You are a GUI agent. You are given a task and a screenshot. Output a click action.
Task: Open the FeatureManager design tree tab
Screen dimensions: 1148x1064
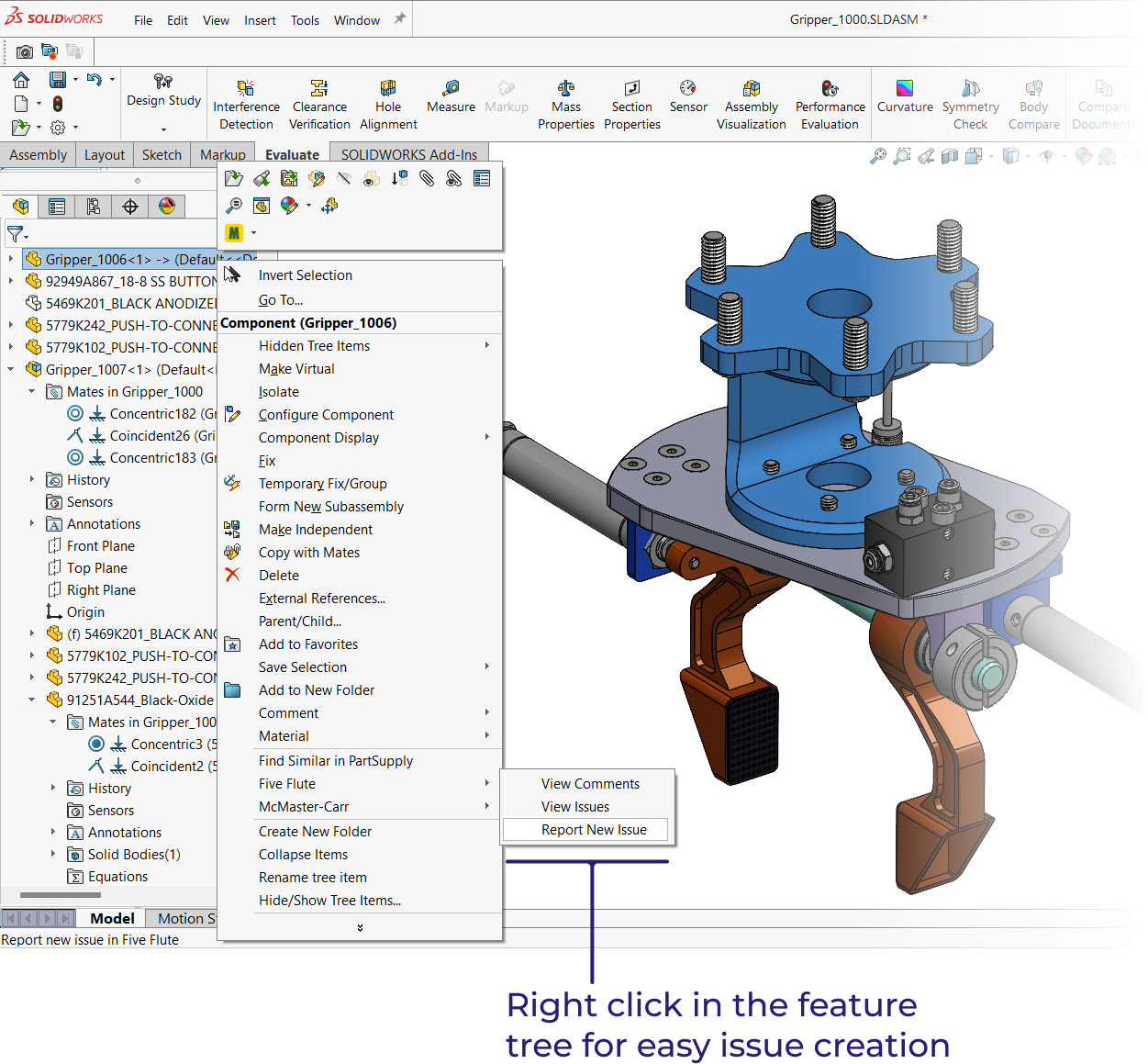pyautogui.click(x=20, y=207)
